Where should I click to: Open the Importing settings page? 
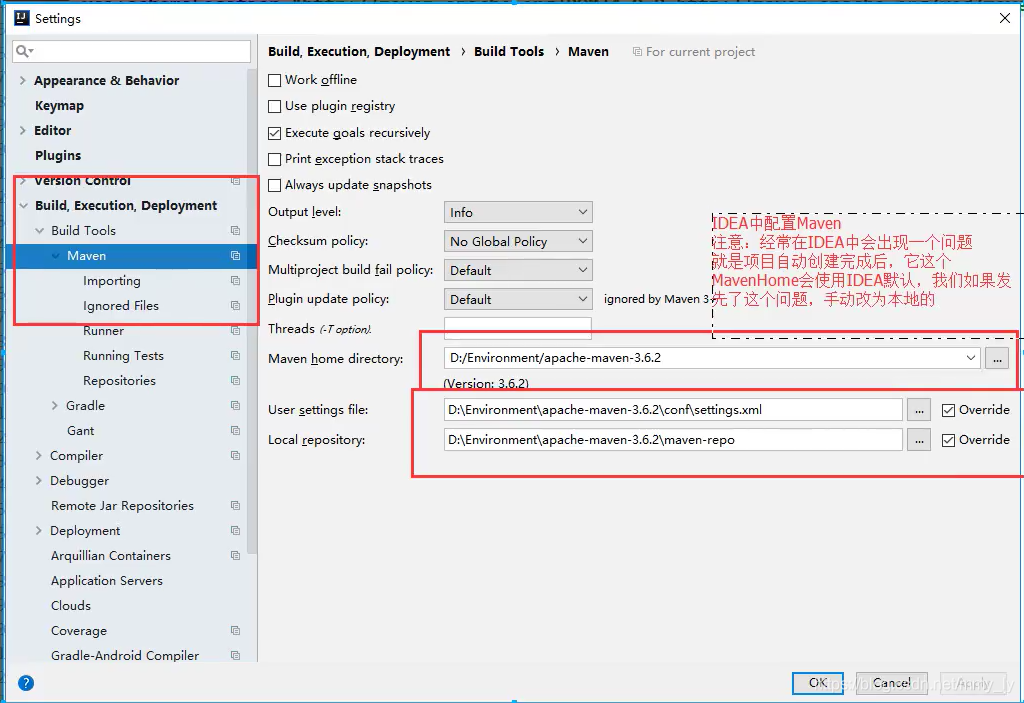tap(112, 280)
